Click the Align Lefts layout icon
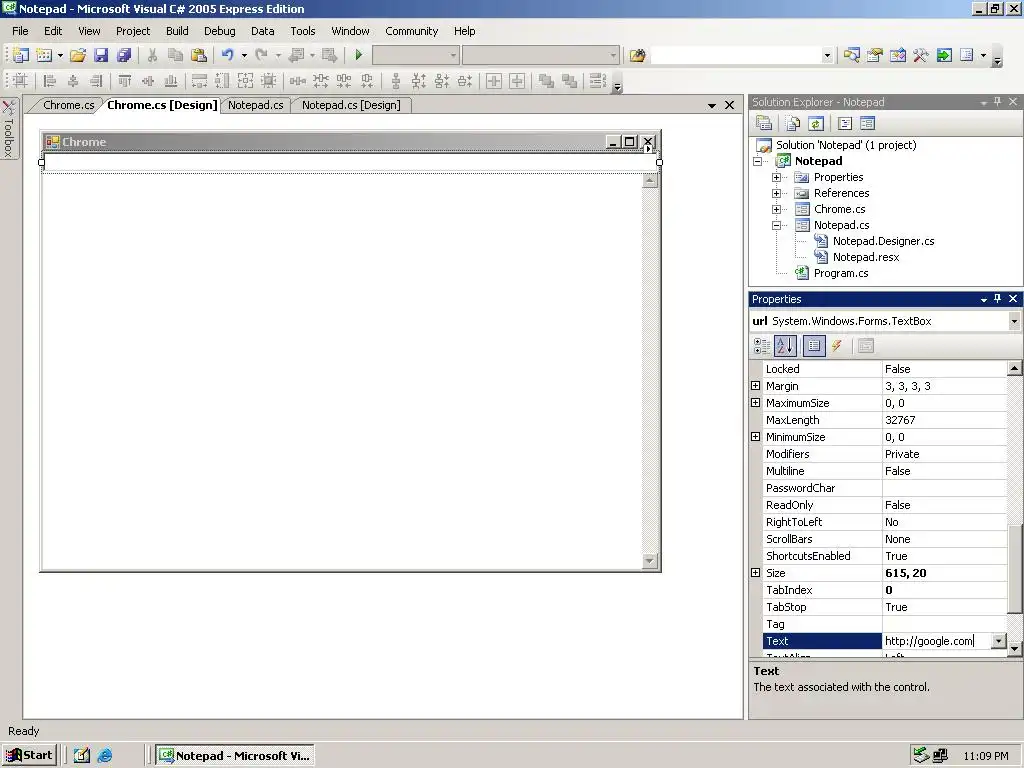Viewport: 1024px width, 768px height. click(x=50, y=81)
